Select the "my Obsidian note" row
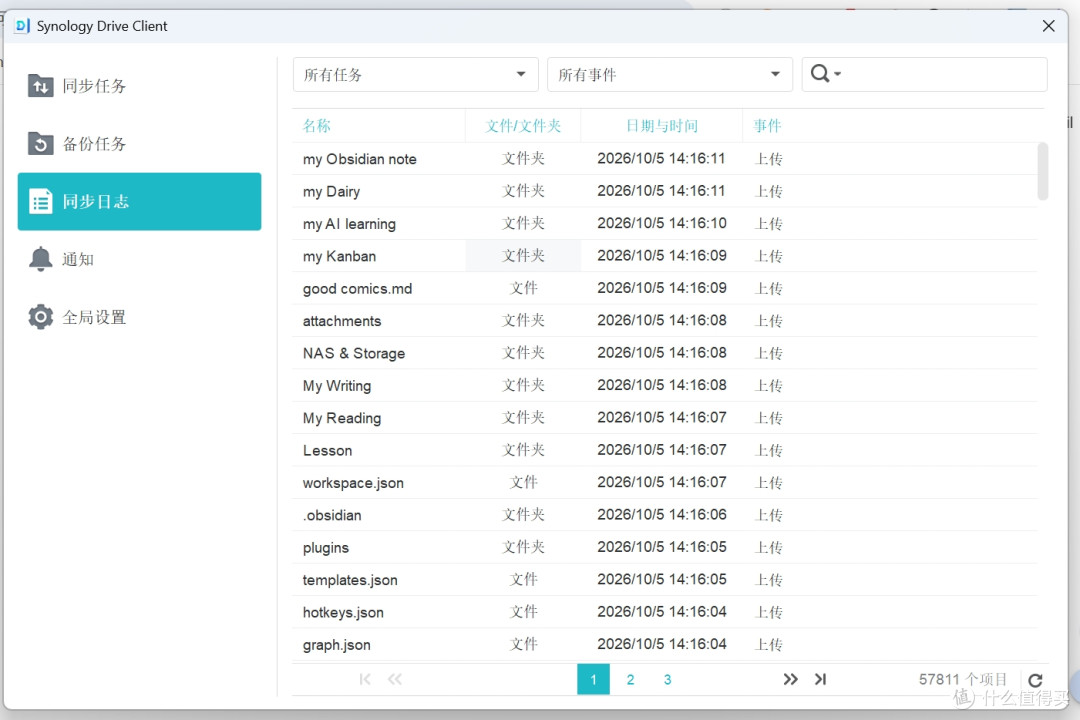This screenshot has height=720, width=1080. coord(665,159)
